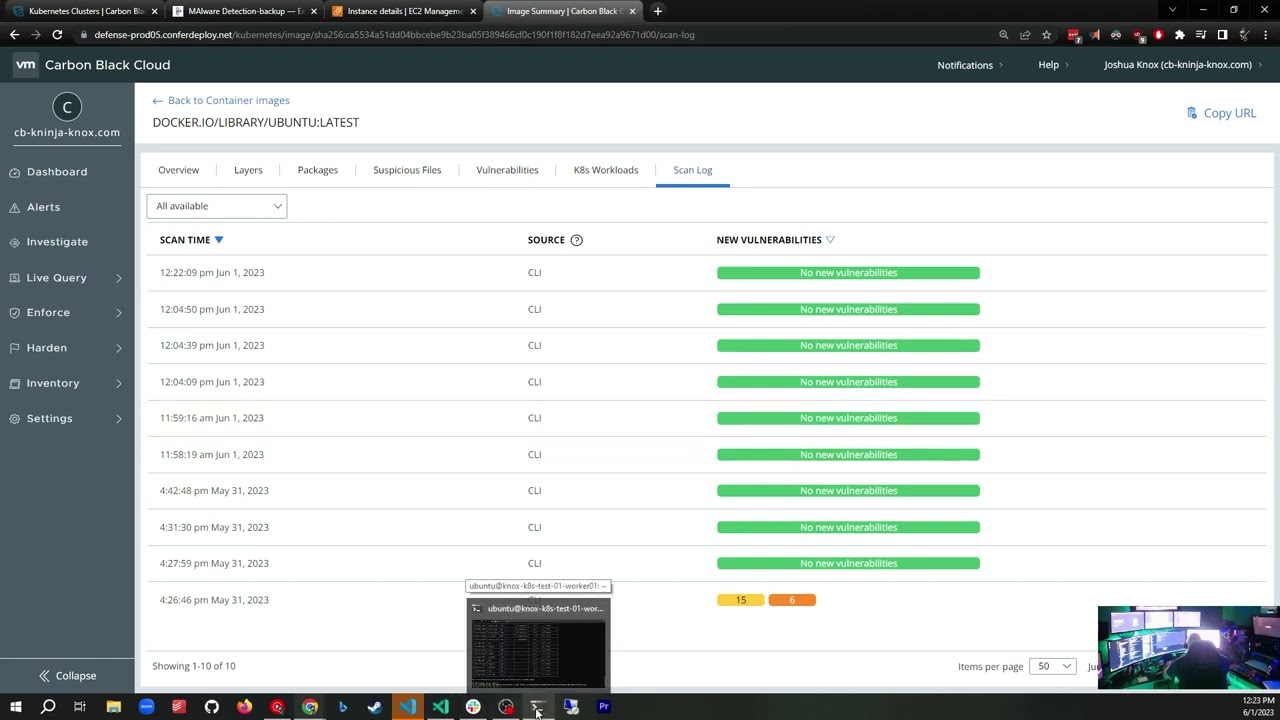Click the browser reload icon
Image resolution: width=1280 pixels, height=720 pixels.
coord(57,35)
